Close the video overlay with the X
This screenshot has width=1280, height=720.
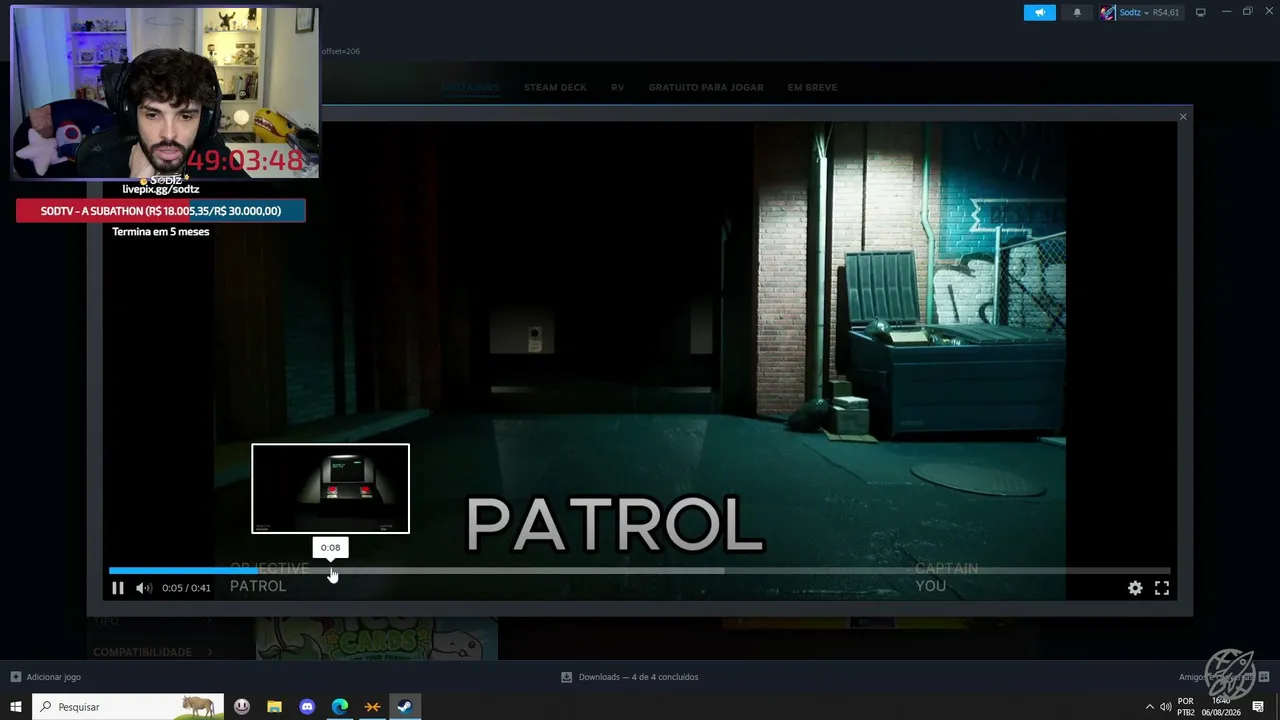[1183, 117]
